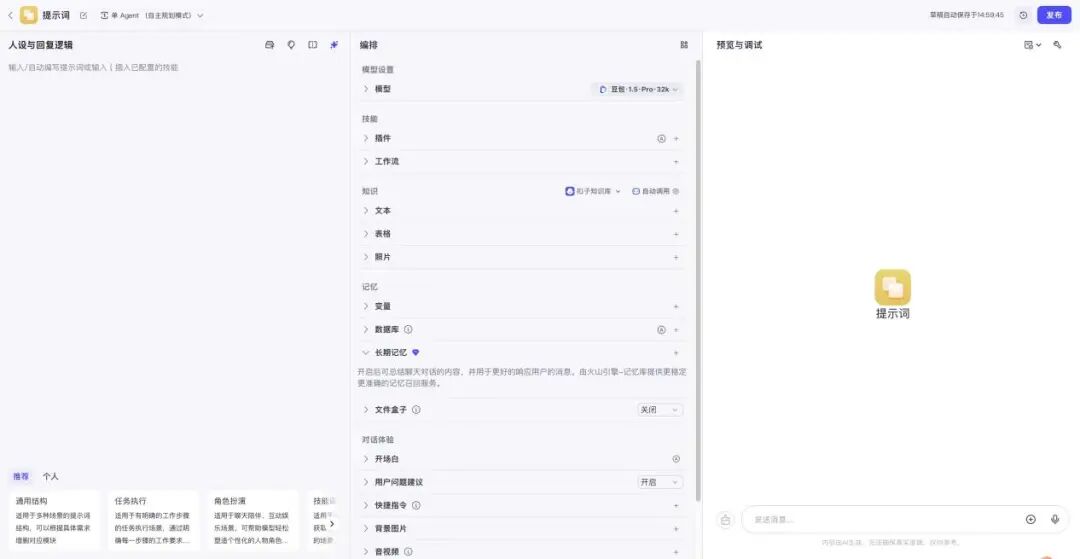The width and height of the screenshot is (1080, 559).
Task: Click the purple gem icon beside 长期记忆
Action: (x=415, y=352)
